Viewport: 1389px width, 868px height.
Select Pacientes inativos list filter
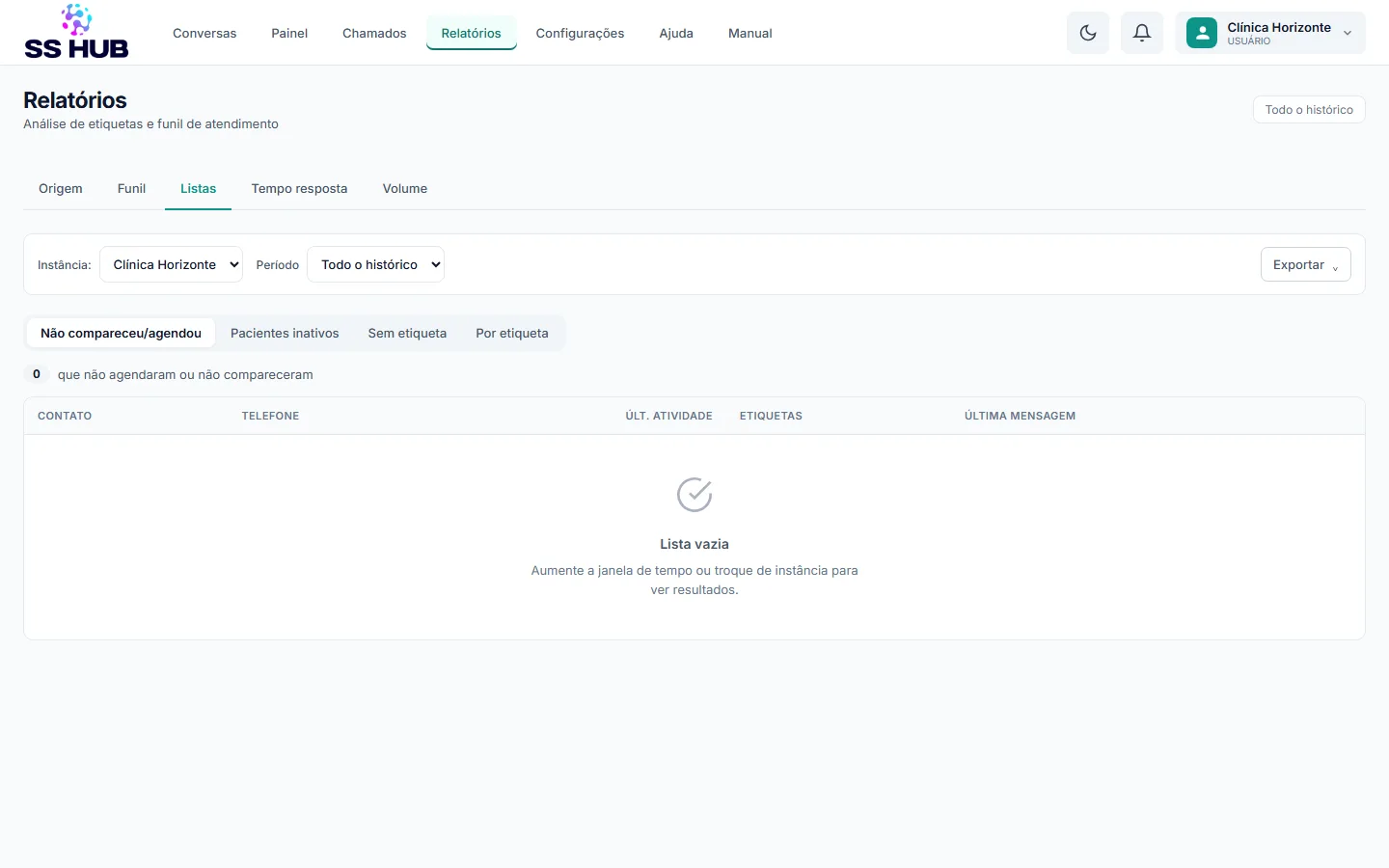tap(285, 333)
